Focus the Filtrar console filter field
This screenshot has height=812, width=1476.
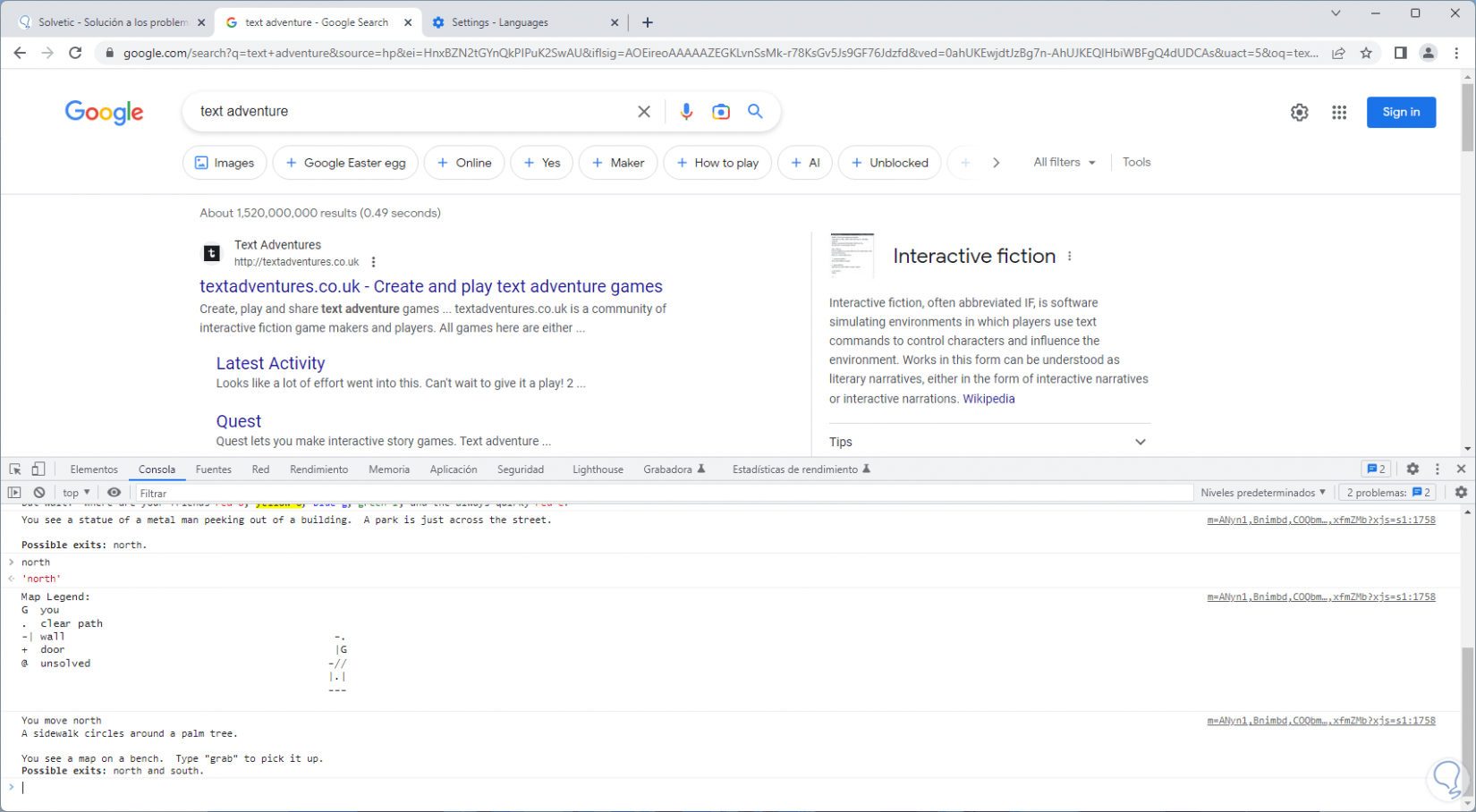pos(663,493)
